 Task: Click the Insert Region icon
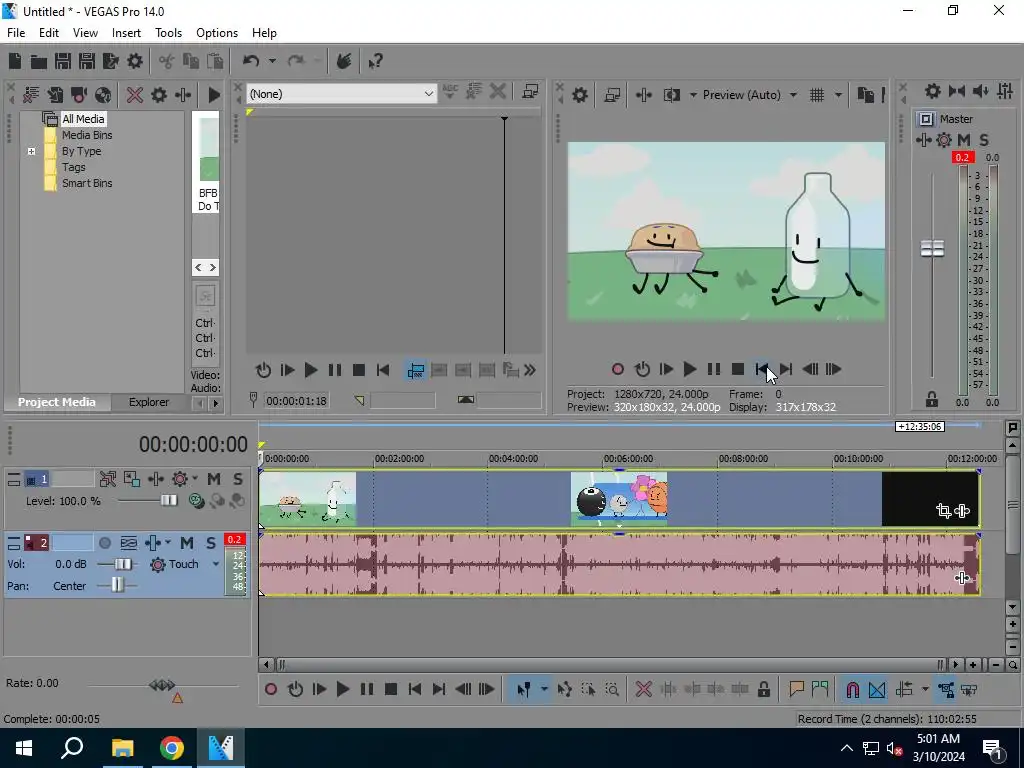coord(820,689)
